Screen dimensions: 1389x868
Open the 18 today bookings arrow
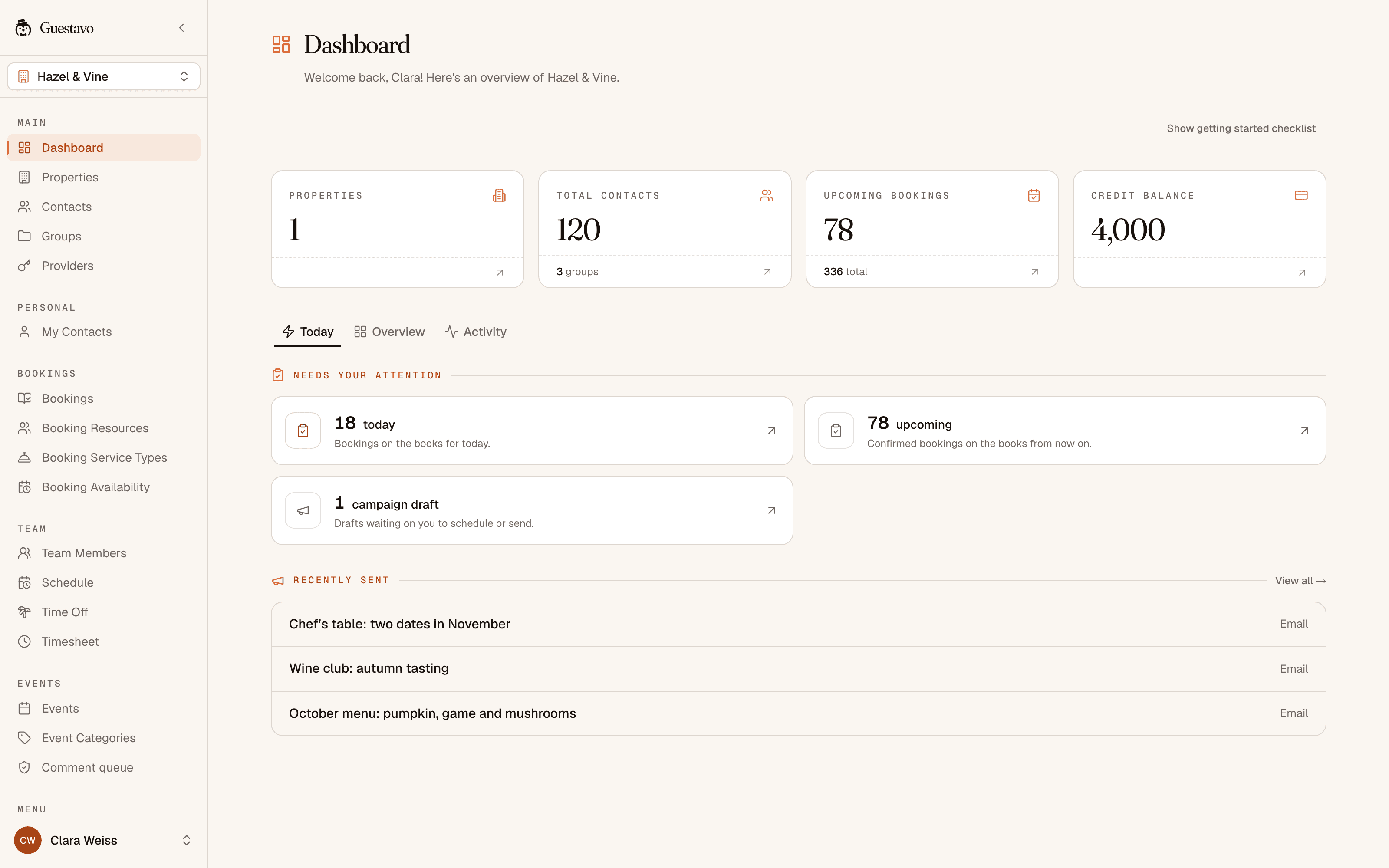point(771,431)
